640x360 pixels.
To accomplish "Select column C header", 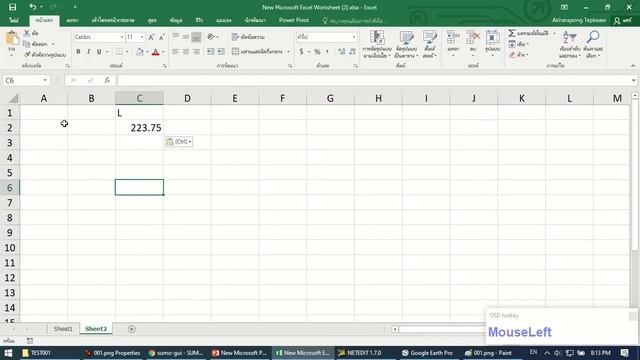I will click(140, 98).
